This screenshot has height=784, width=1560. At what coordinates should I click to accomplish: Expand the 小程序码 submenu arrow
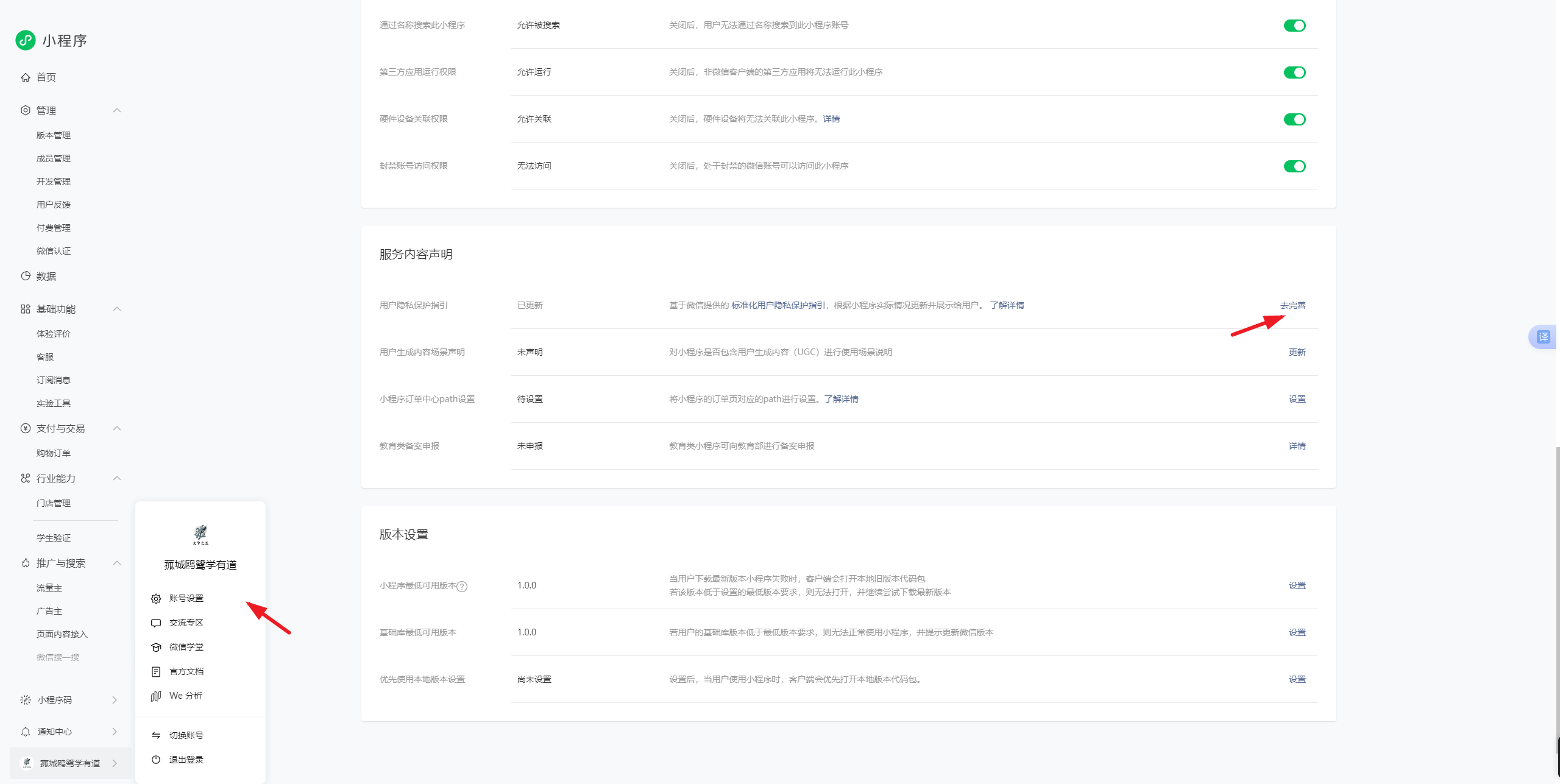(115, 700)
